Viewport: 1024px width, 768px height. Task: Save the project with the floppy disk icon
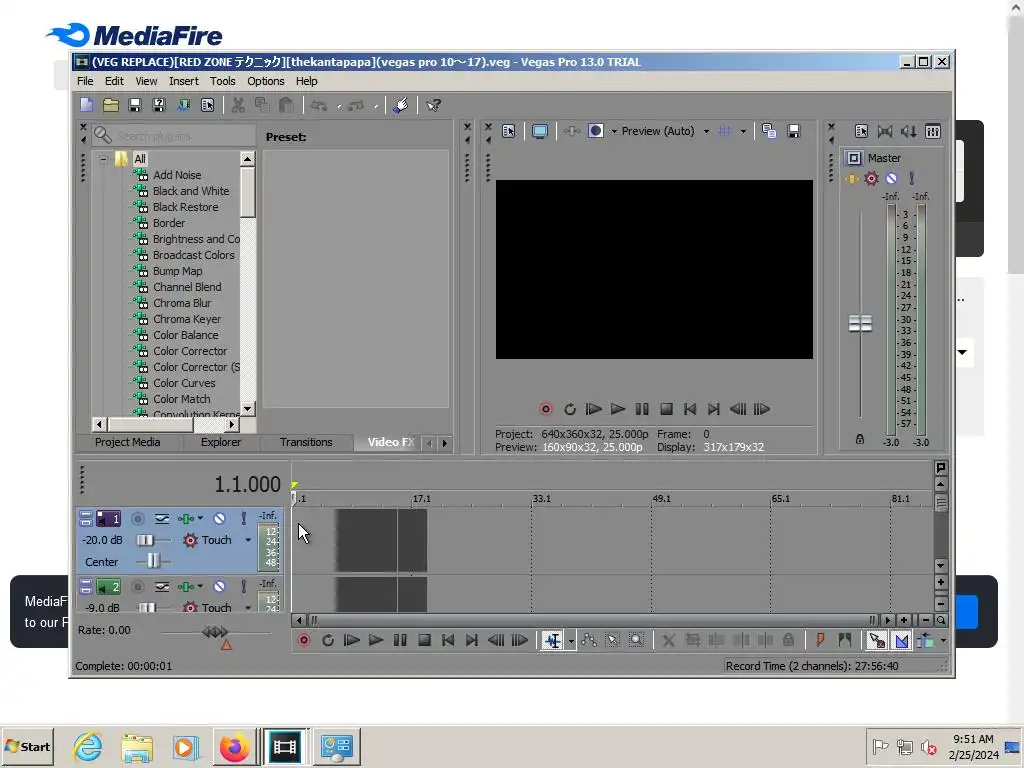[135, 104]
